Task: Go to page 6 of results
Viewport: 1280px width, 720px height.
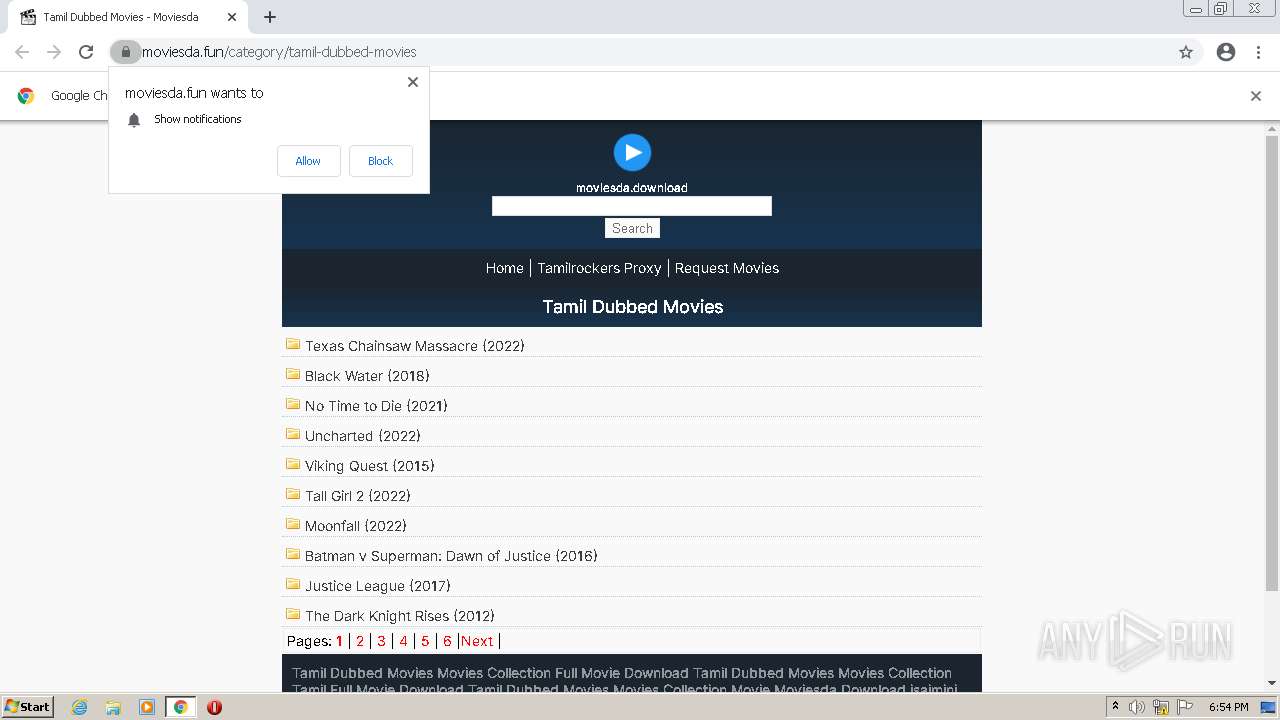Action: pos(447,641)
